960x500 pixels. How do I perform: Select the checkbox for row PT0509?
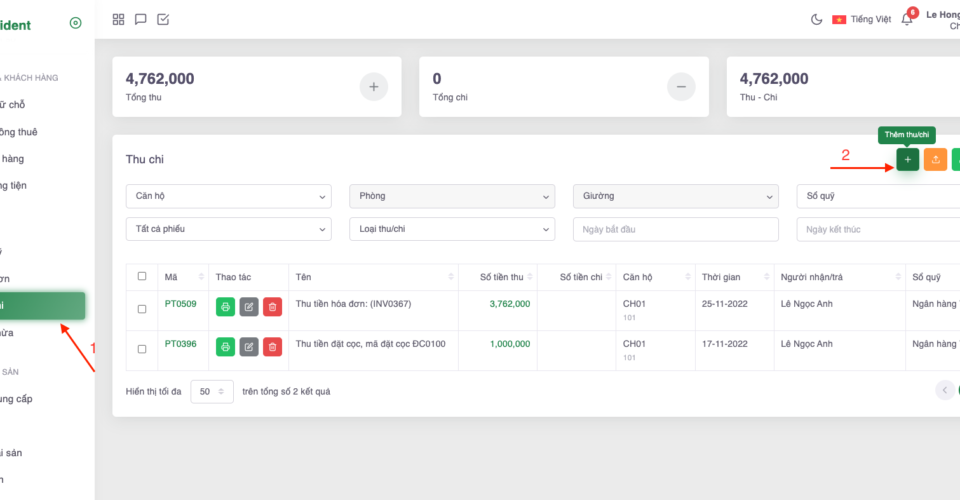click(x=141, y=308)
